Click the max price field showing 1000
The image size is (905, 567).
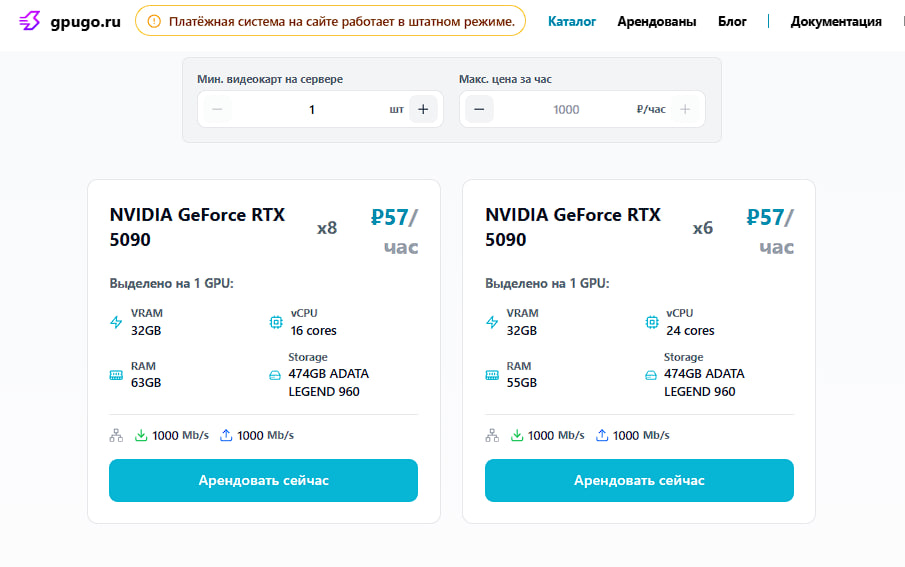[x=566, y=109]
